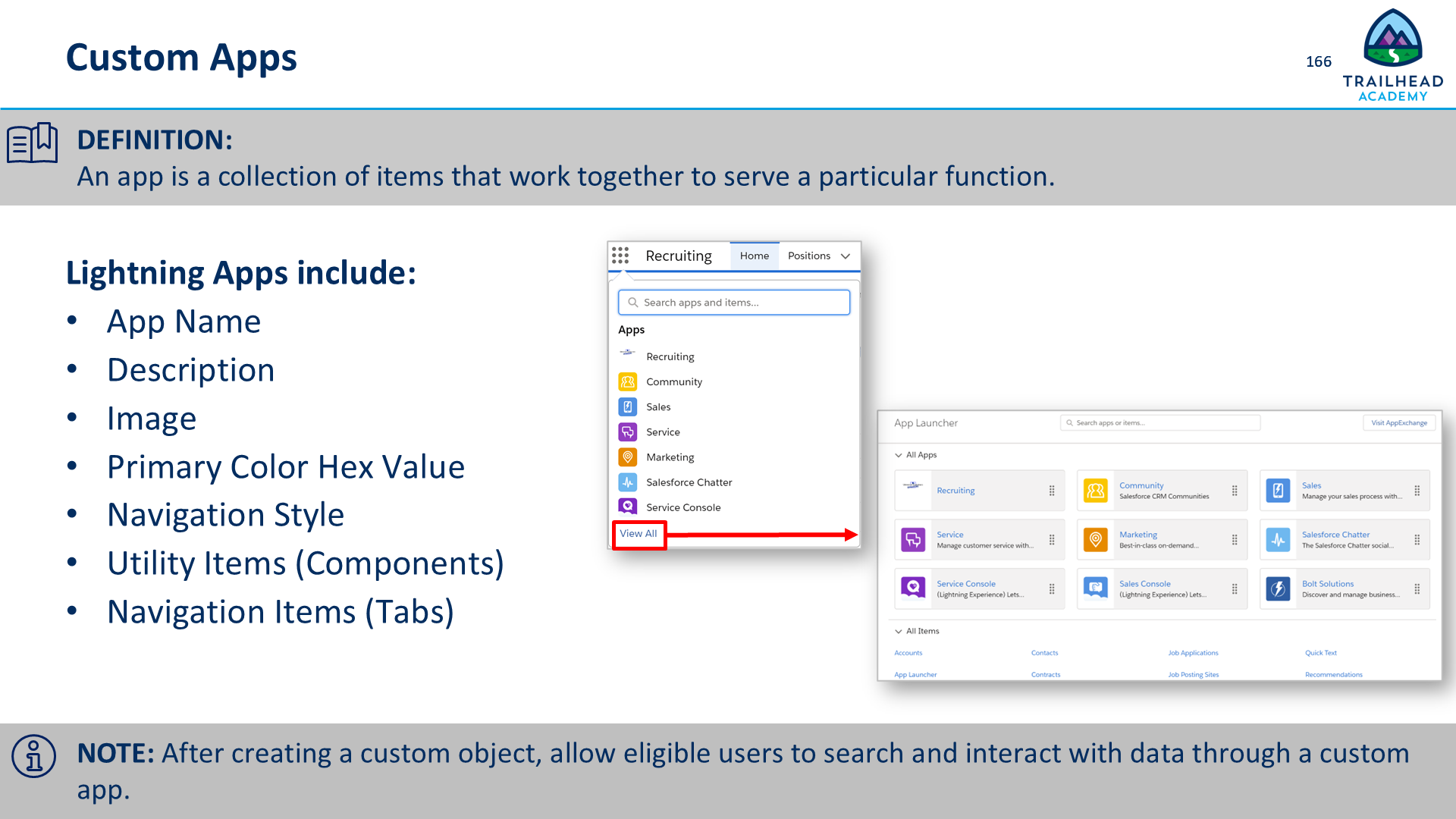The width and height of the screenshot is (1456, 819).
Task: Click the note info icon
Action: tap(34, 756)
